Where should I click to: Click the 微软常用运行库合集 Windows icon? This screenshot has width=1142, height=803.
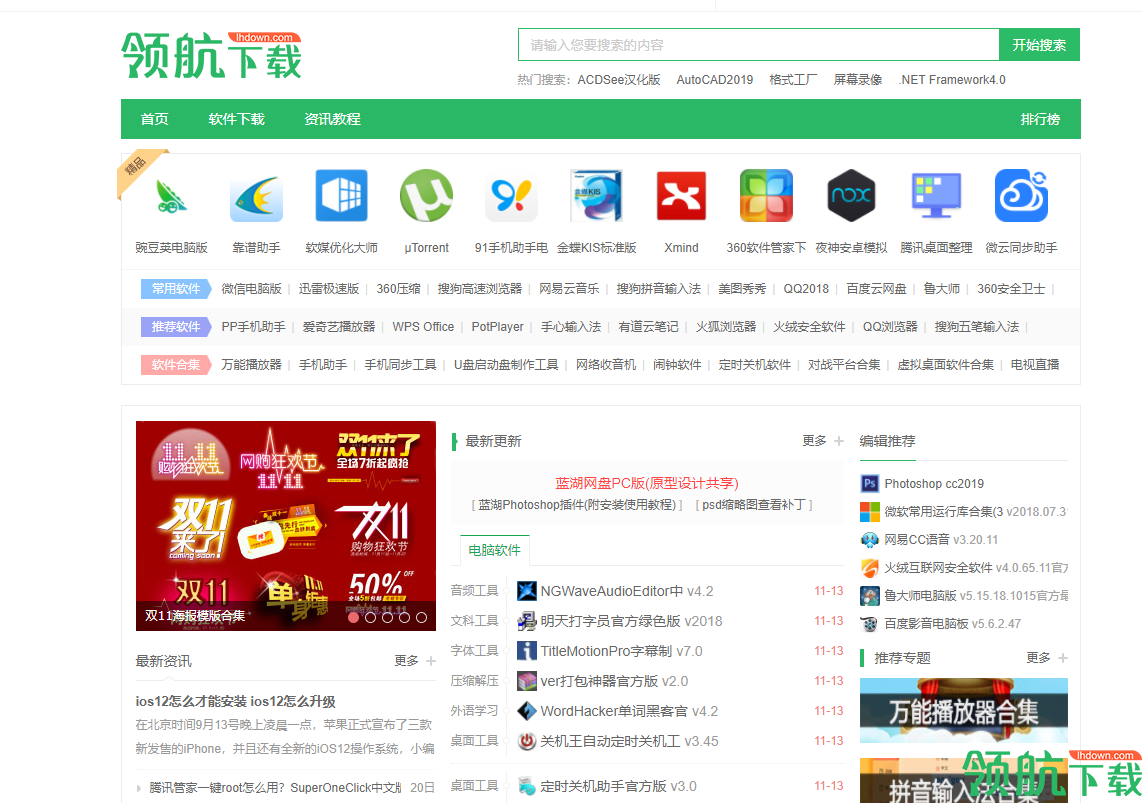pos(870,512)
